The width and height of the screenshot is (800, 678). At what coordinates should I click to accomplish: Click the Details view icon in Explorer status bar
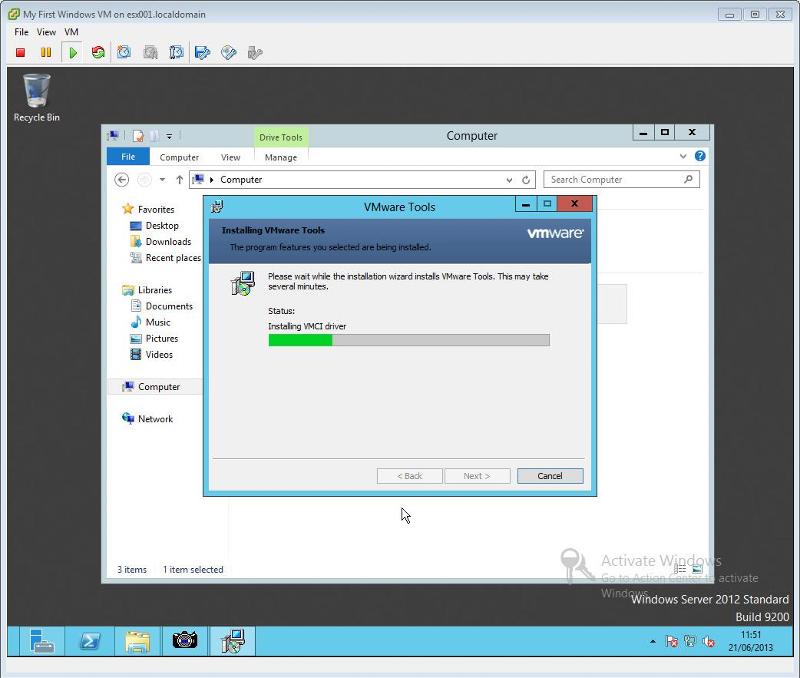click(x=680, y=568)
